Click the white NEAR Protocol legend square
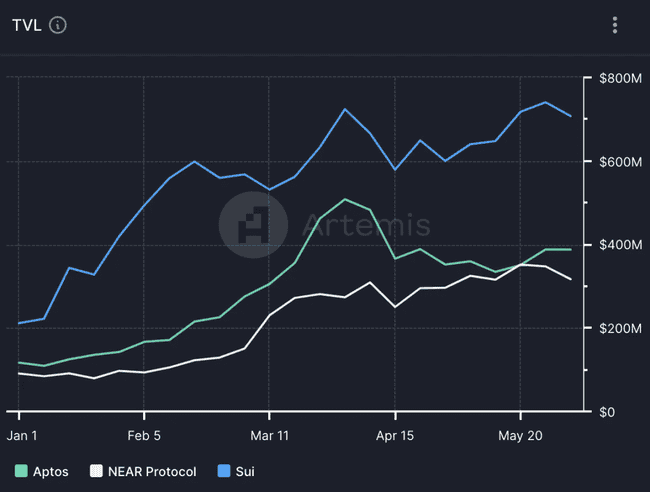The width and height of the screenshot is (650, 492). click(x=96, y=471)
